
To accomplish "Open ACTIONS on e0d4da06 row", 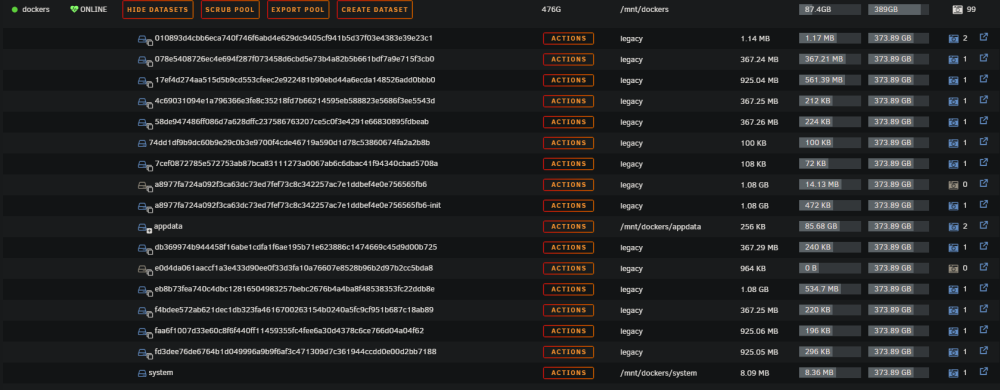I will (568, 268).
